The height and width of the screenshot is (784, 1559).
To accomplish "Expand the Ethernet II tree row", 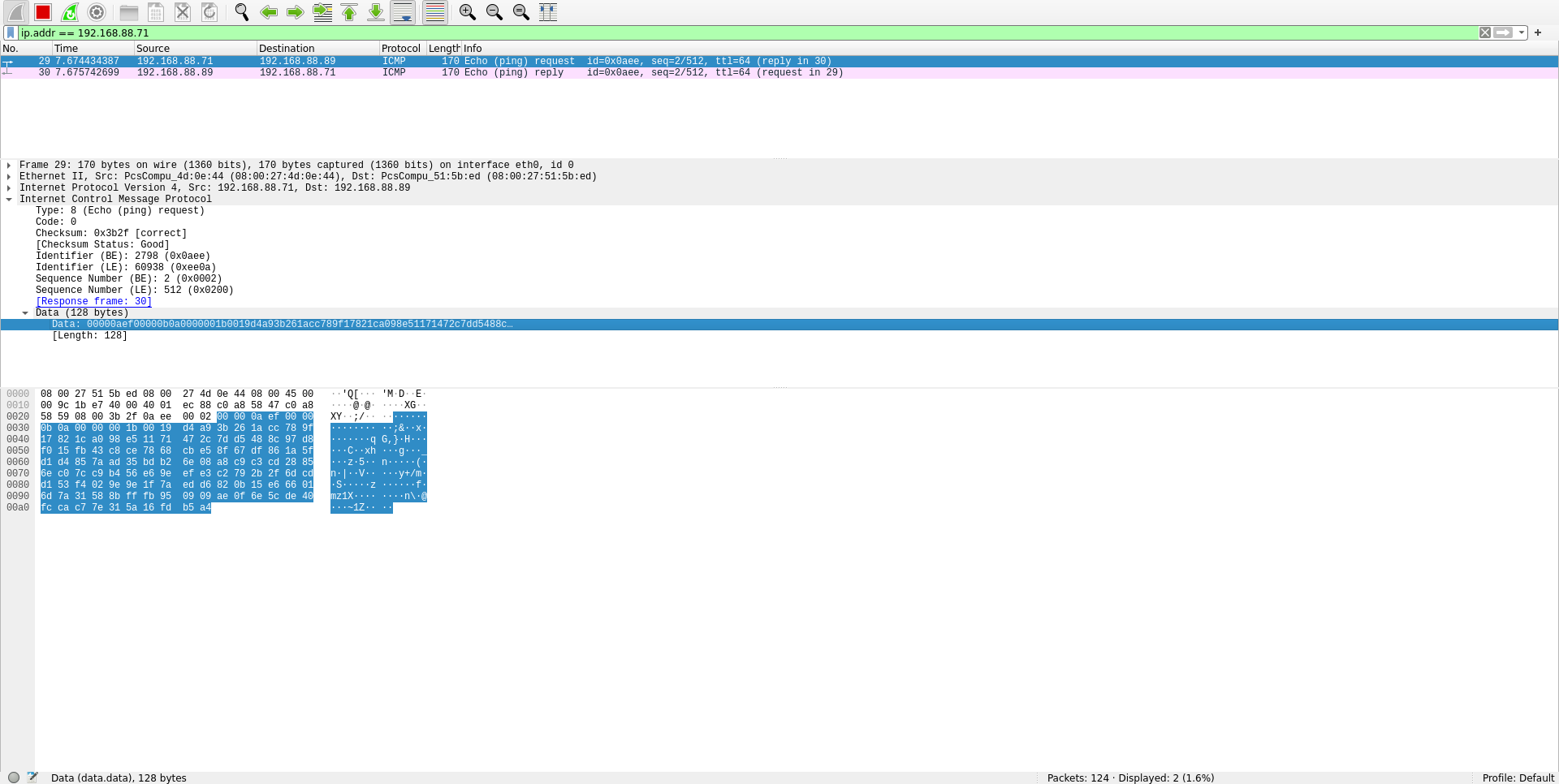I will tap(9, 176).
